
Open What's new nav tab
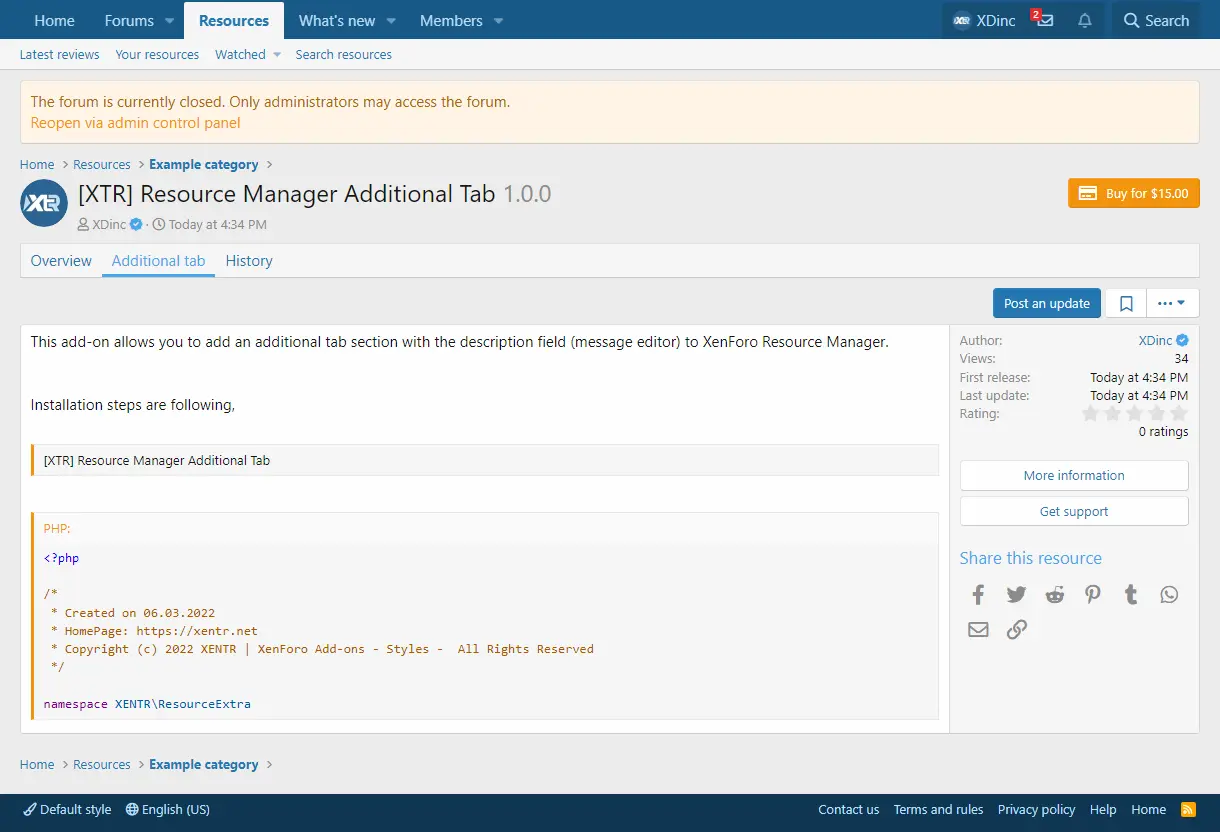coord(336,20)
